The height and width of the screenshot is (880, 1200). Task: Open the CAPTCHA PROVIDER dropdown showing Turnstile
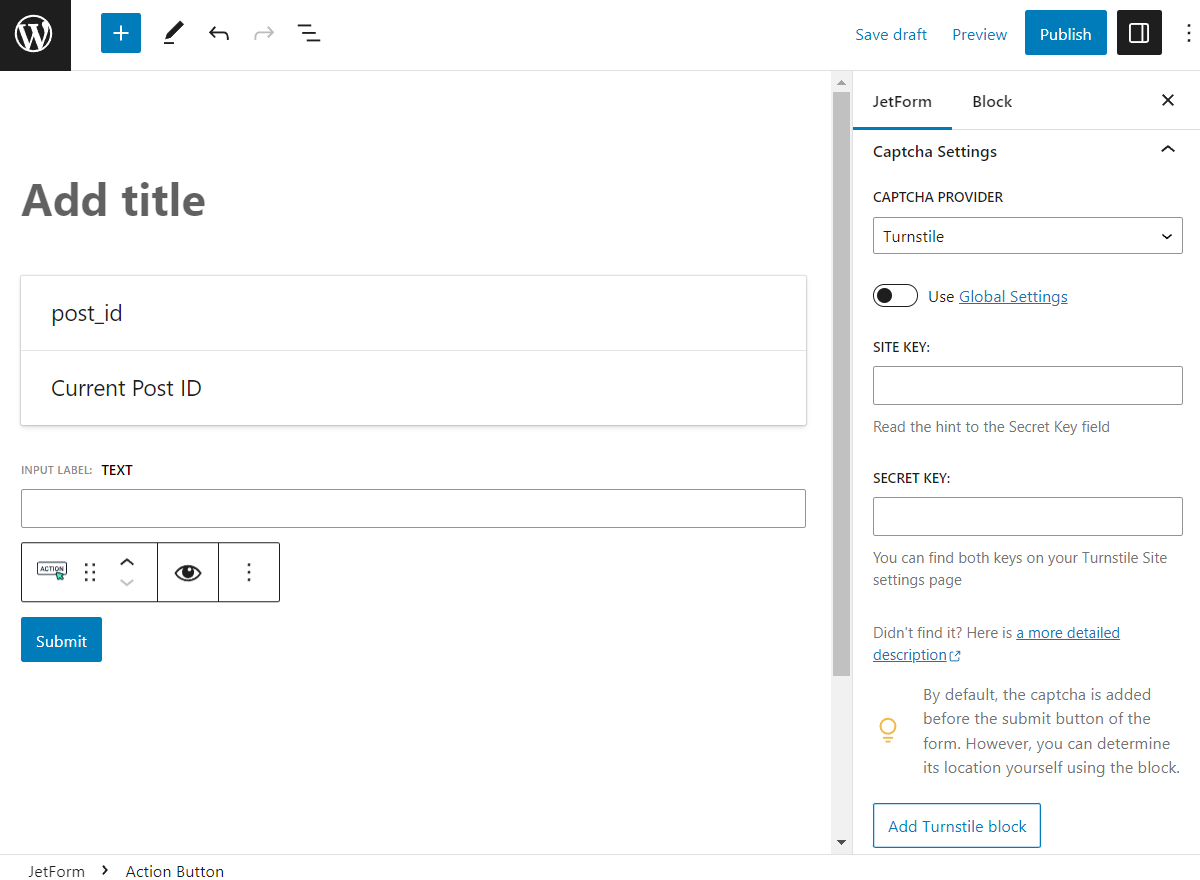[x=1027, y=236]
